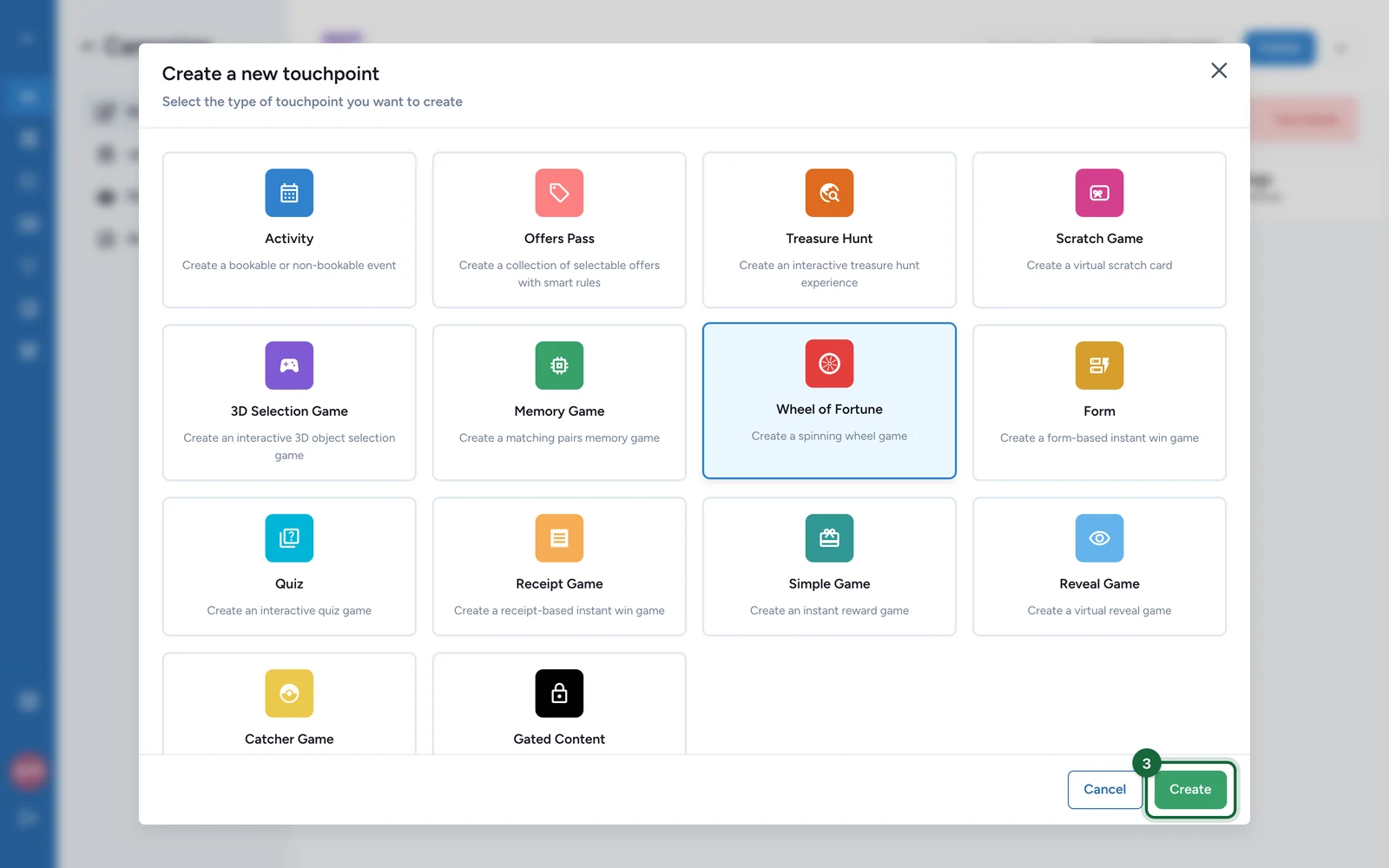Choose the Gated Content lock icon
The image size is (1389, 868).
(x=559, y=694)
